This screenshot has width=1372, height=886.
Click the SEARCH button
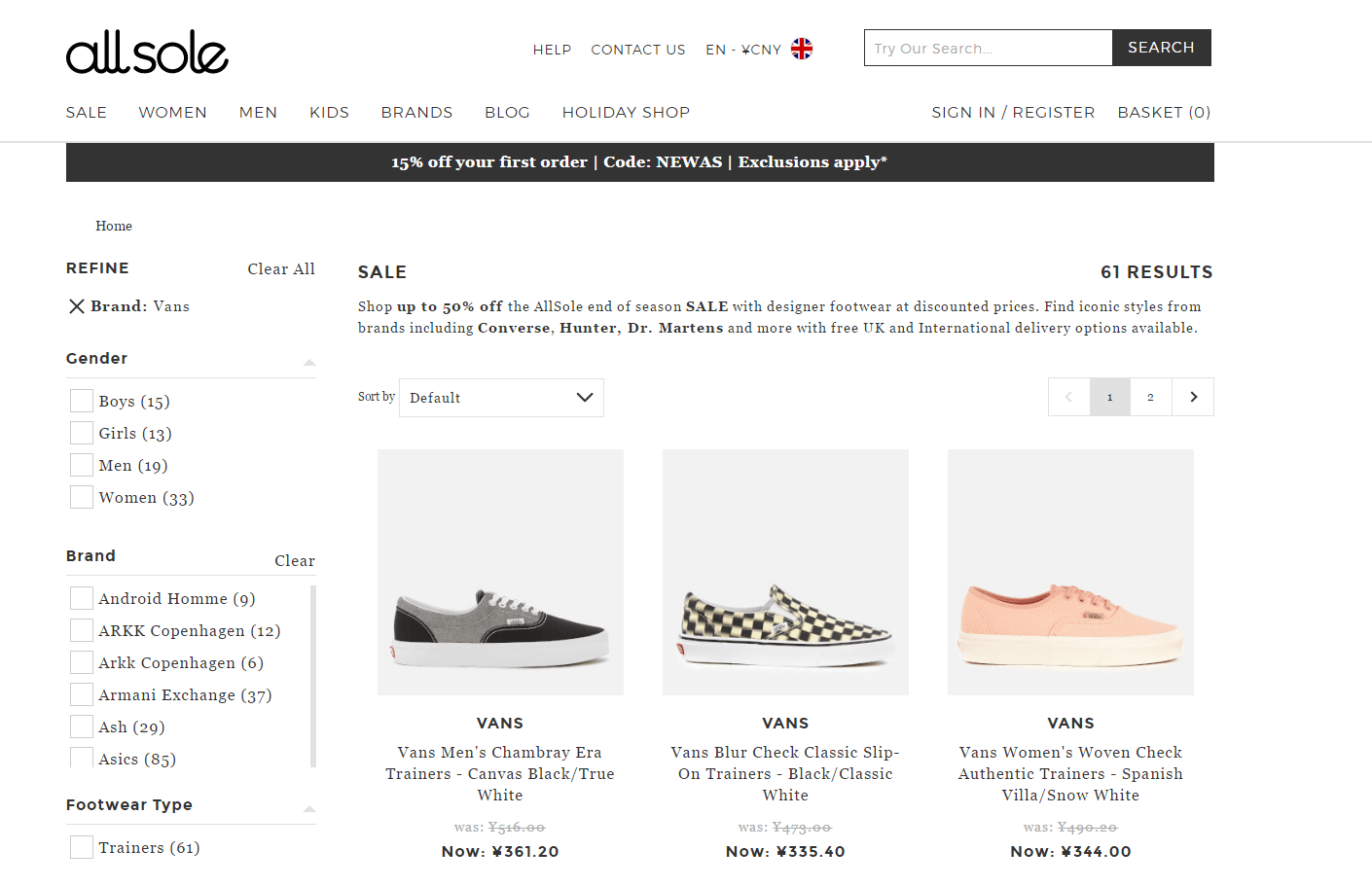pos(1161,48)
